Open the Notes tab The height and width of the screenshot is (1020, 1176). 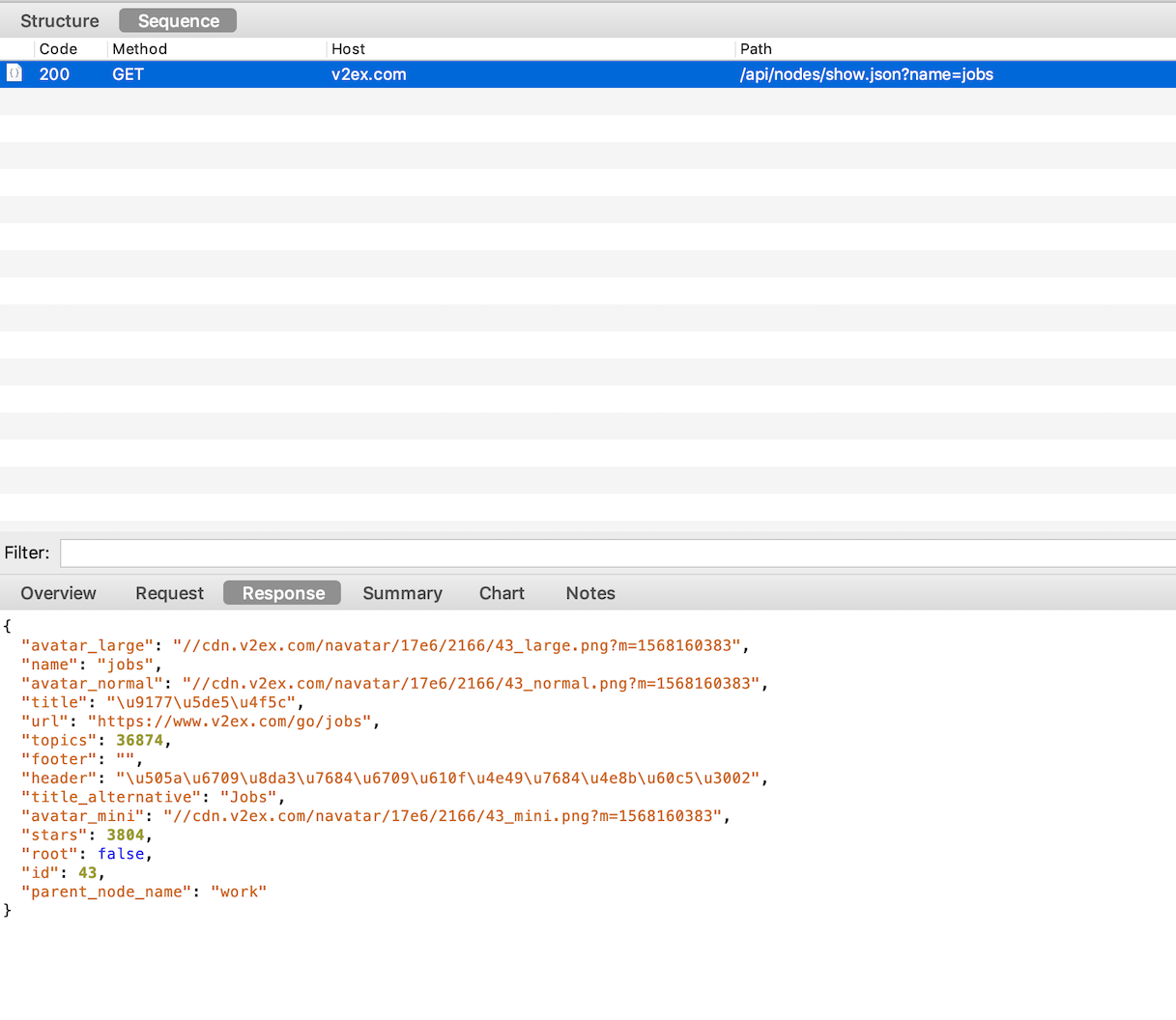590,593
